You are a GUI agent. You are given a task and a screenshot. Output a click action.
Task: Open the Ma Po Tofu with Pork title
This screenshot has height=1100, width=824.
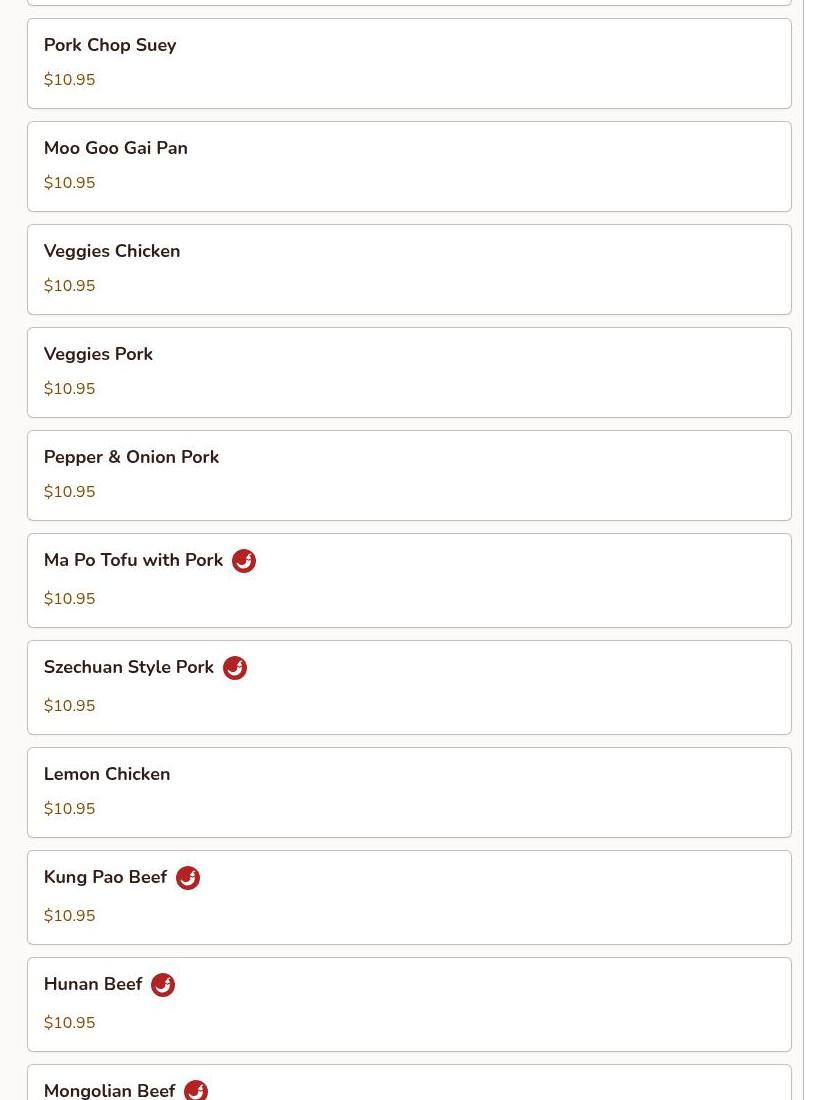click(x=133, y=560)
